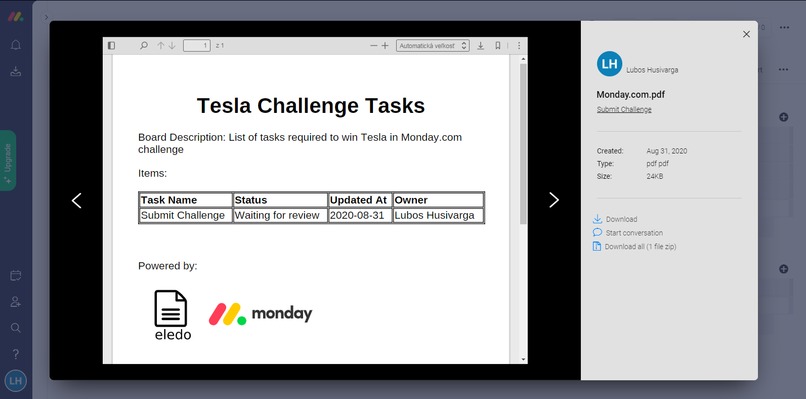The width and height of the screenshot is (806, 399).
Task: Open inbox tray icon in sidebar
Action: [x=15, y=71]
